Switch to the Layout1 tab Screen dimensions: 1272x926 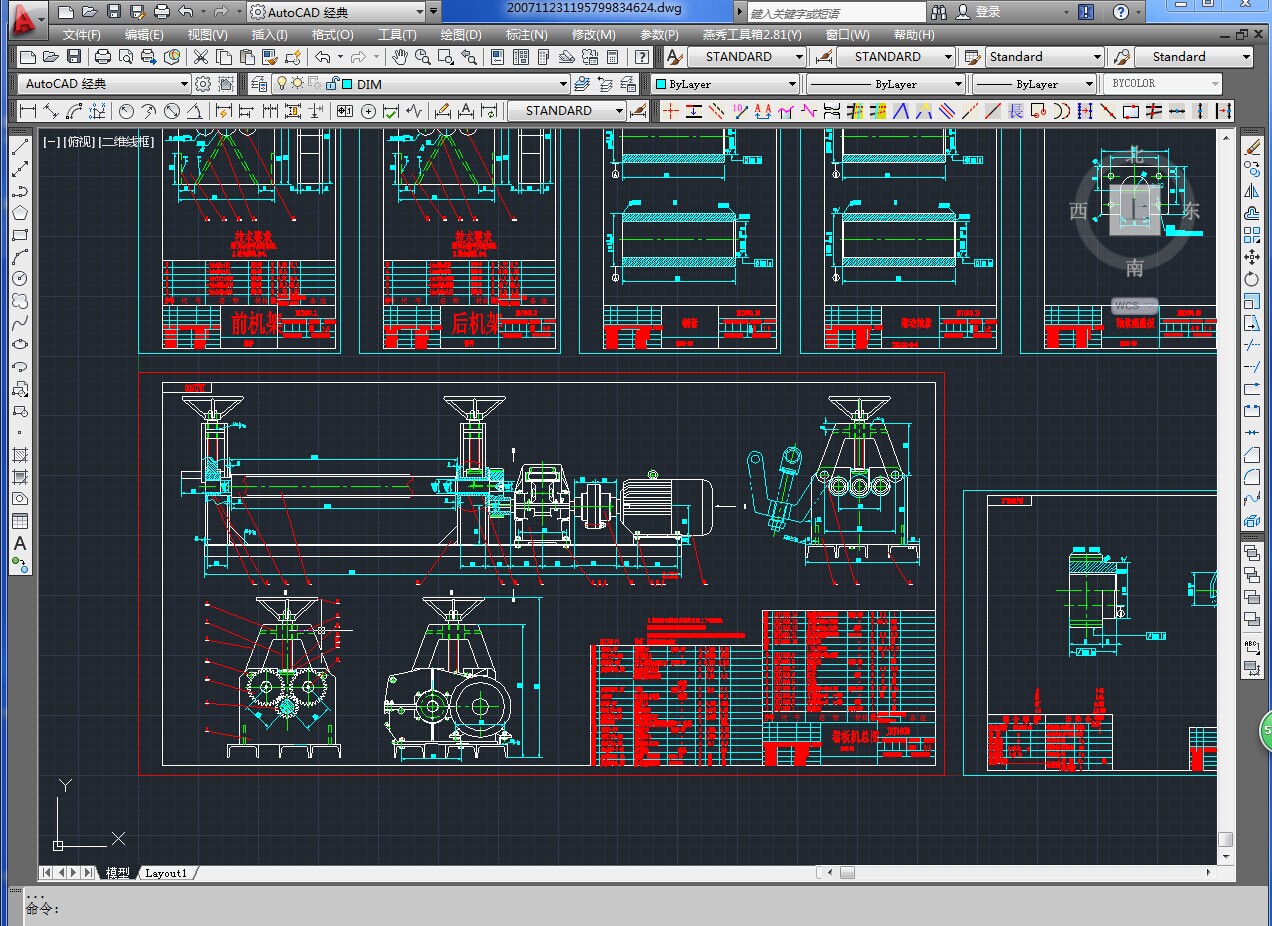coord(166,873)
